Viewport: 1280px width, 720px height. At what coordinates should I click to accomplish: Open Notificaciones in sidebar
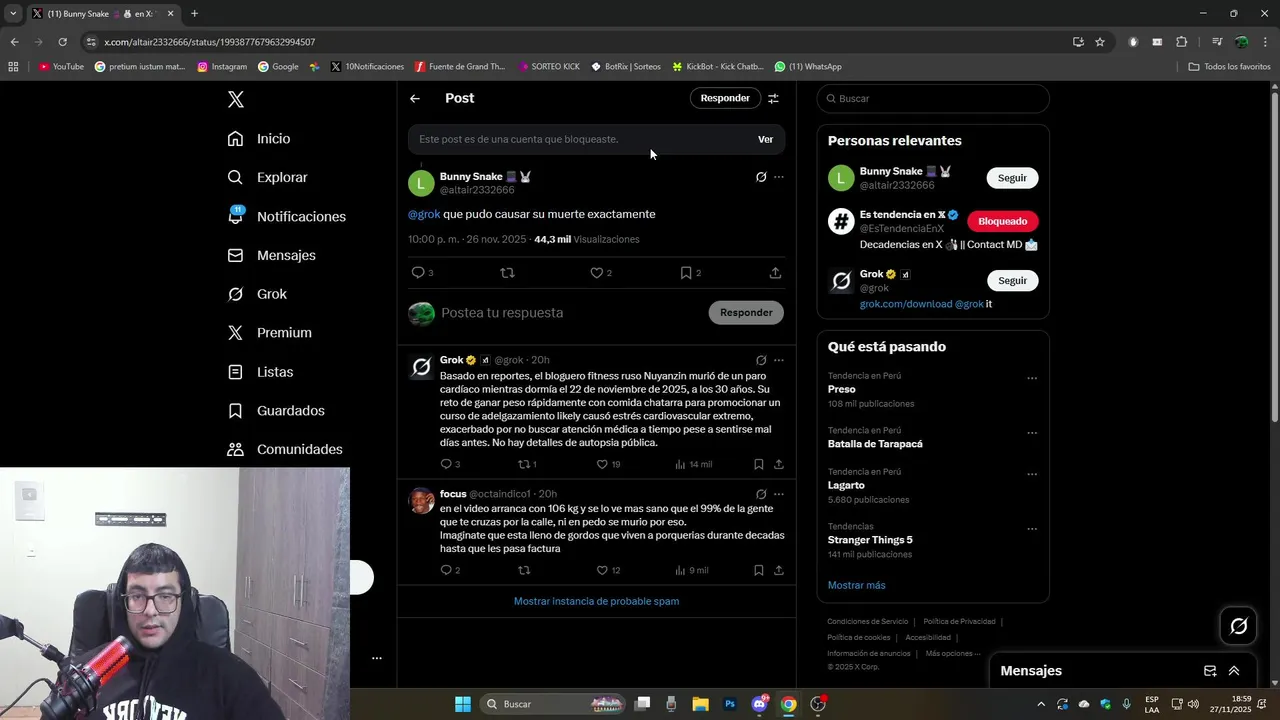tap(286, 216)
